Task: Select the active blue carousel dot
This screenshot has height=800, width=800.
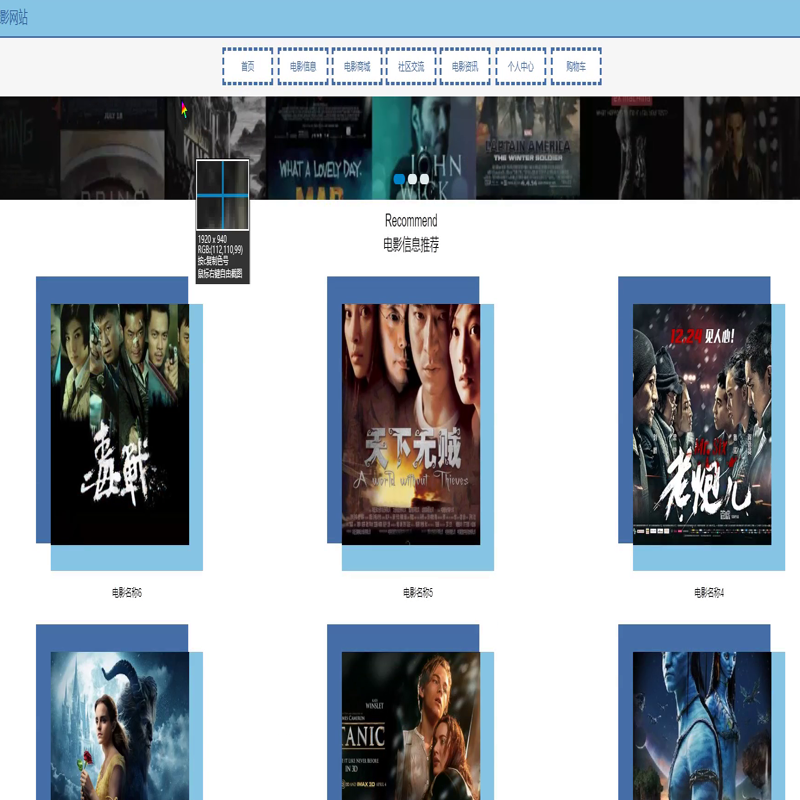Action: 399,179
